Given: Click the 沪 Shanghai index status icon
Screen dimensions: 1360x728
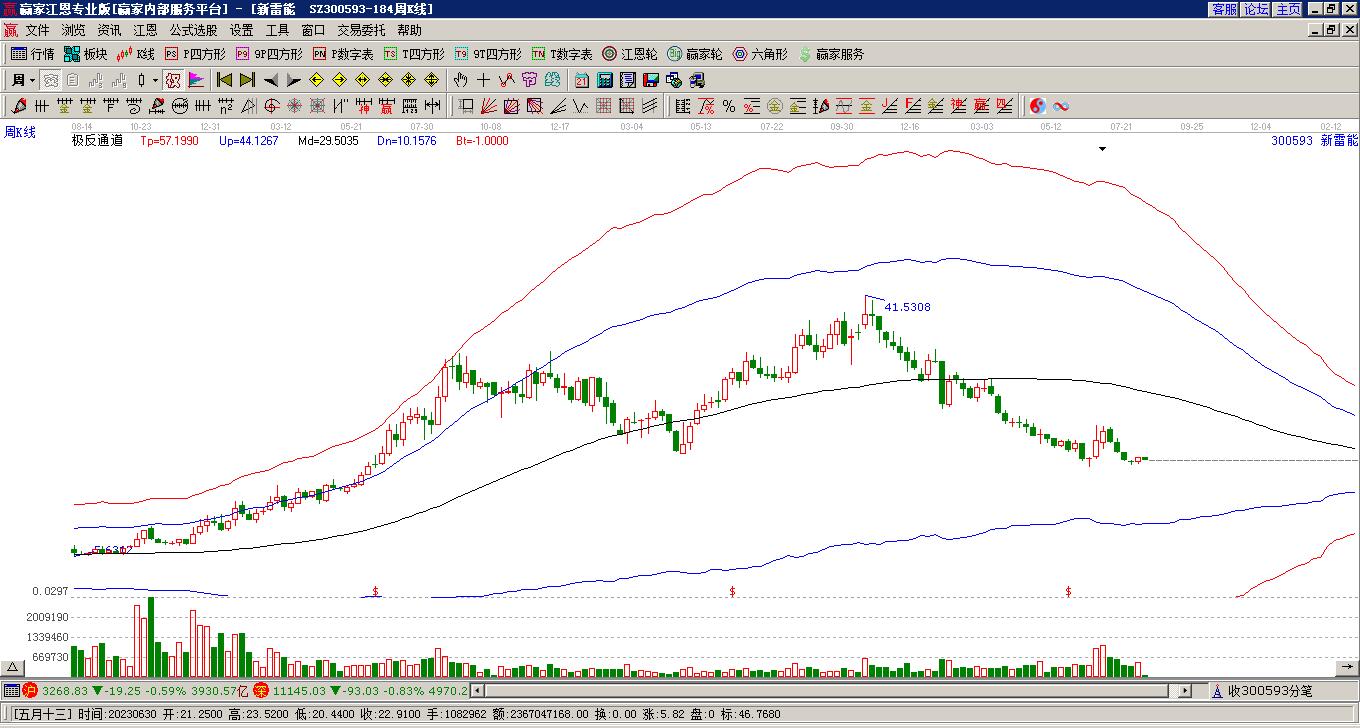Looking at the screenshot, I should pyautogui.click(x=30, y=690).
